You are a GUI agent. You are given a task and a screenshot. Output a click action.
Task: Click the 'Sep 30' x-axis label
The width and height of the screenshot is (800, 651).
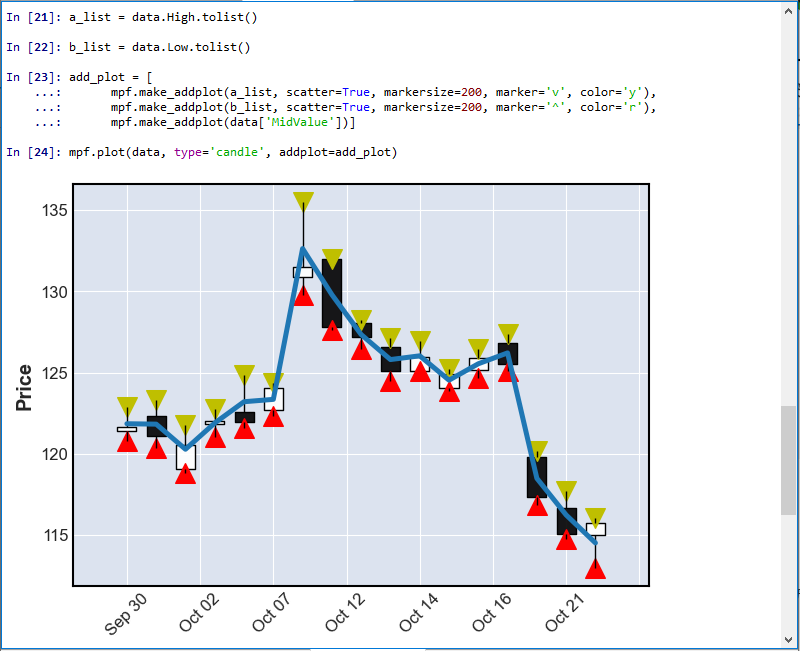[x=126, y=614]
